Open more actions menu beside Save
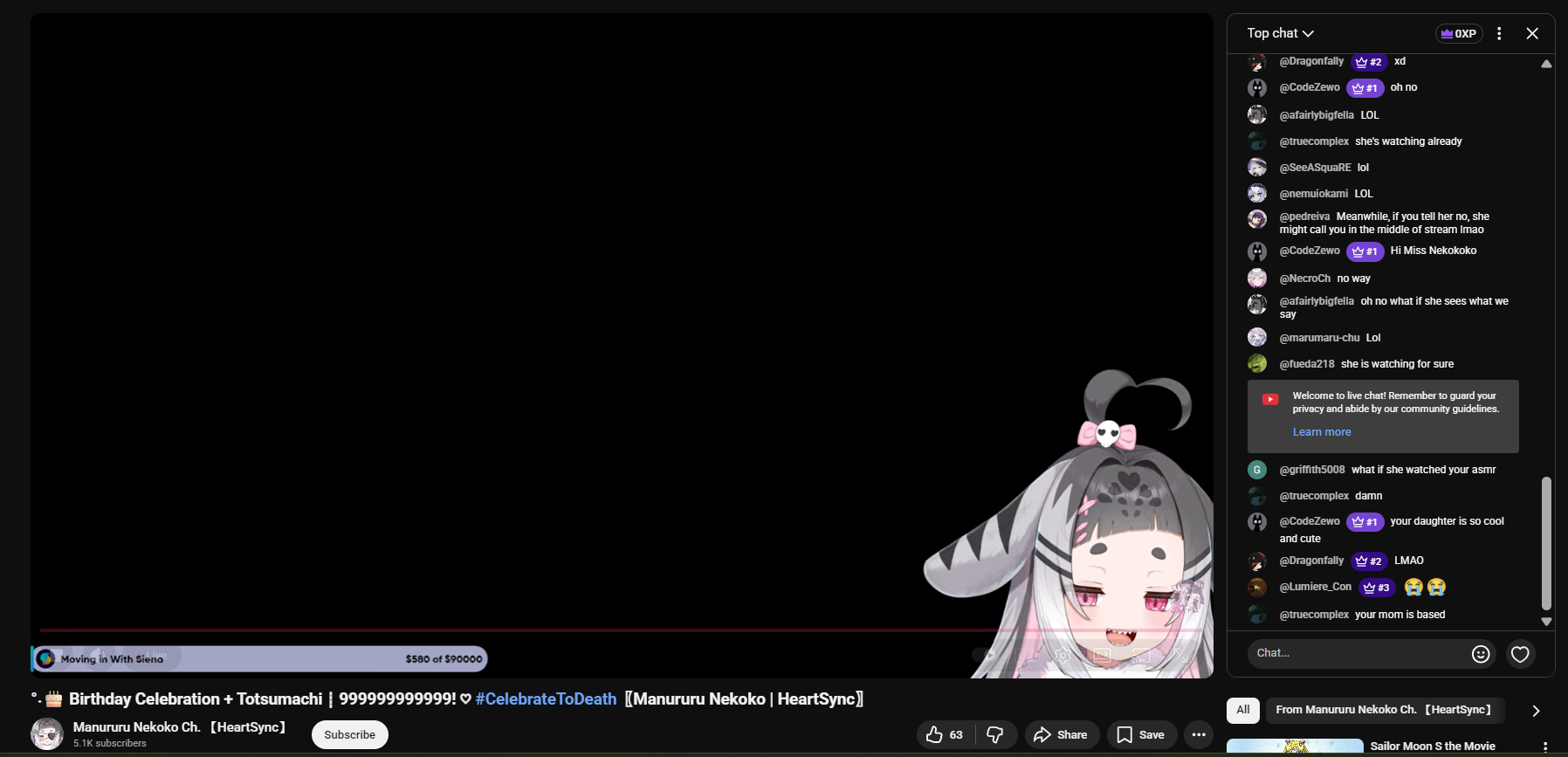This screenshot has width=1568, height=757. (x=1199, y=735)
